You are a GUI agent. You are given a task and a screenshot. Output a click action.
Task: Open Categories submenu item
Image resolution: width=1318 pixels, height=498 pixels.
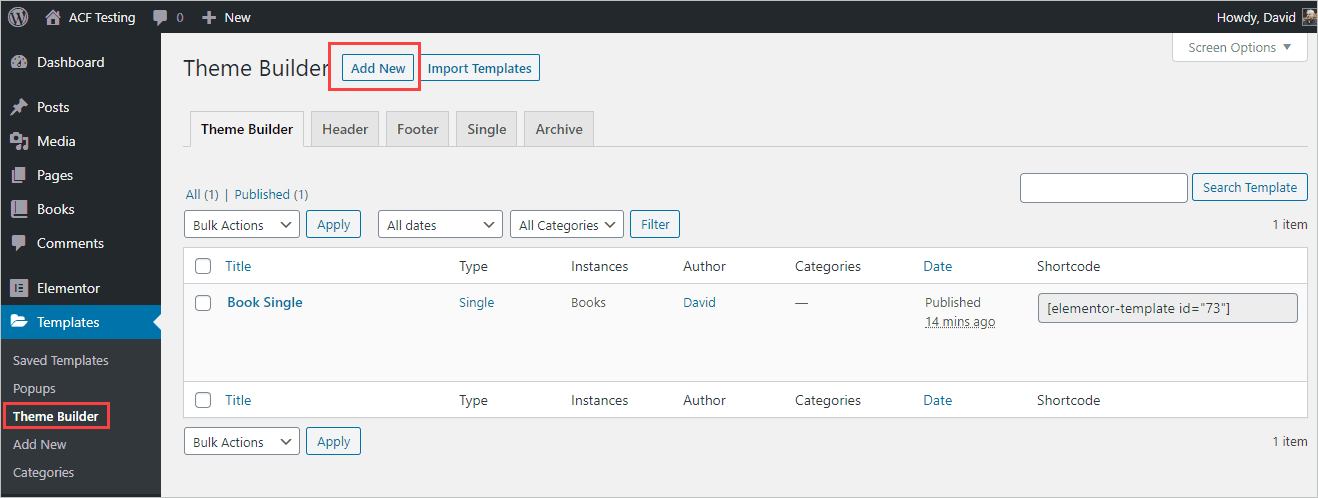pos(44,472)
